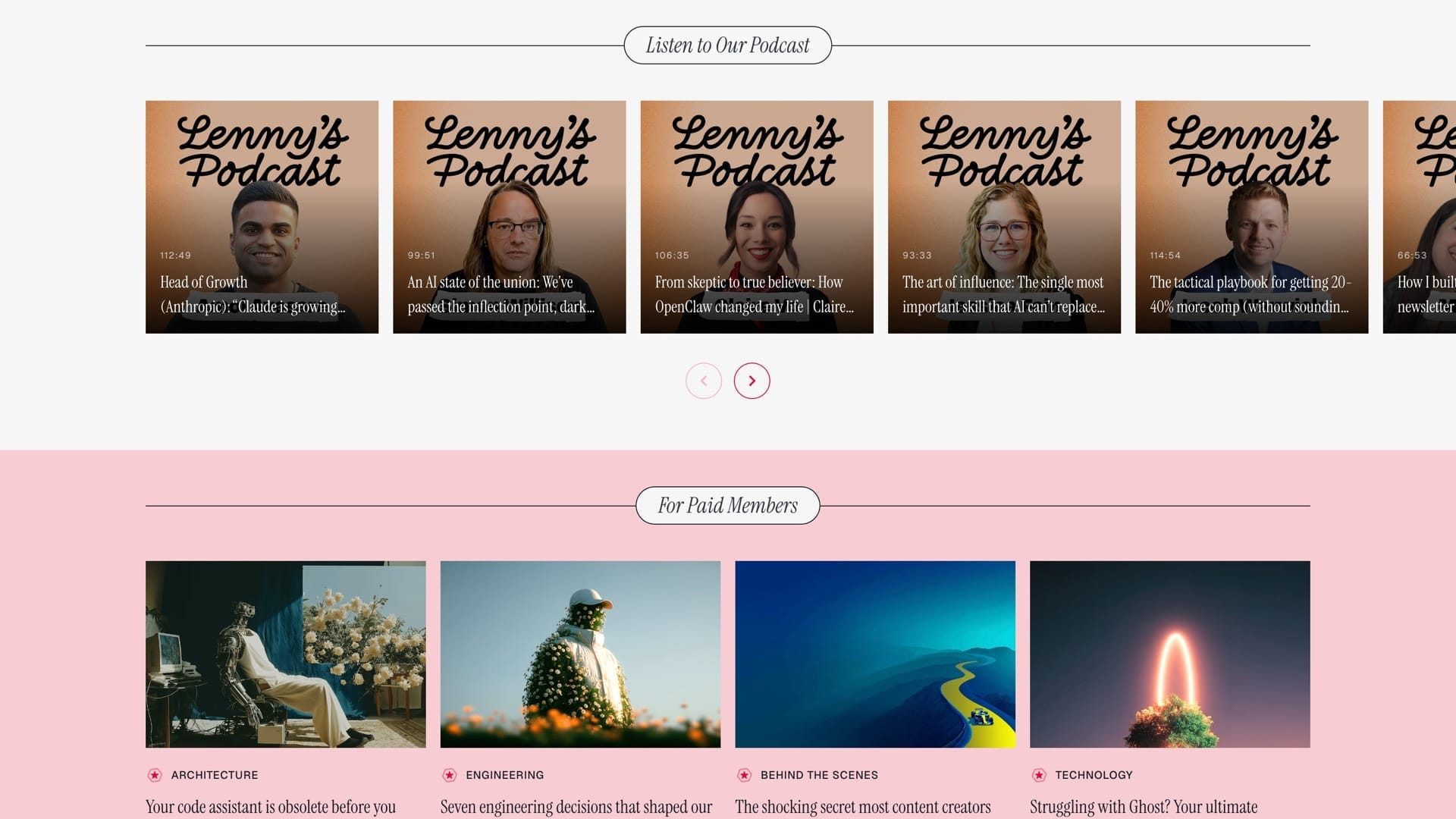Open the From skeptic to true believer episode

[x=756, y=217]
